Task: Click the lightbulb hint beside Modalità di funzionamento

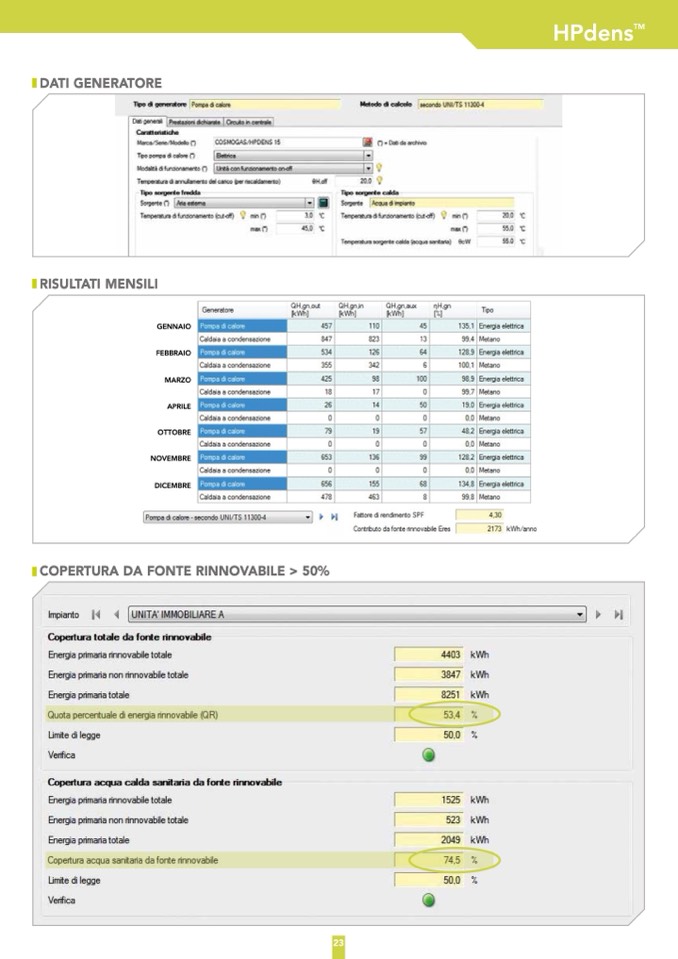Action: (x=379, y=168)
